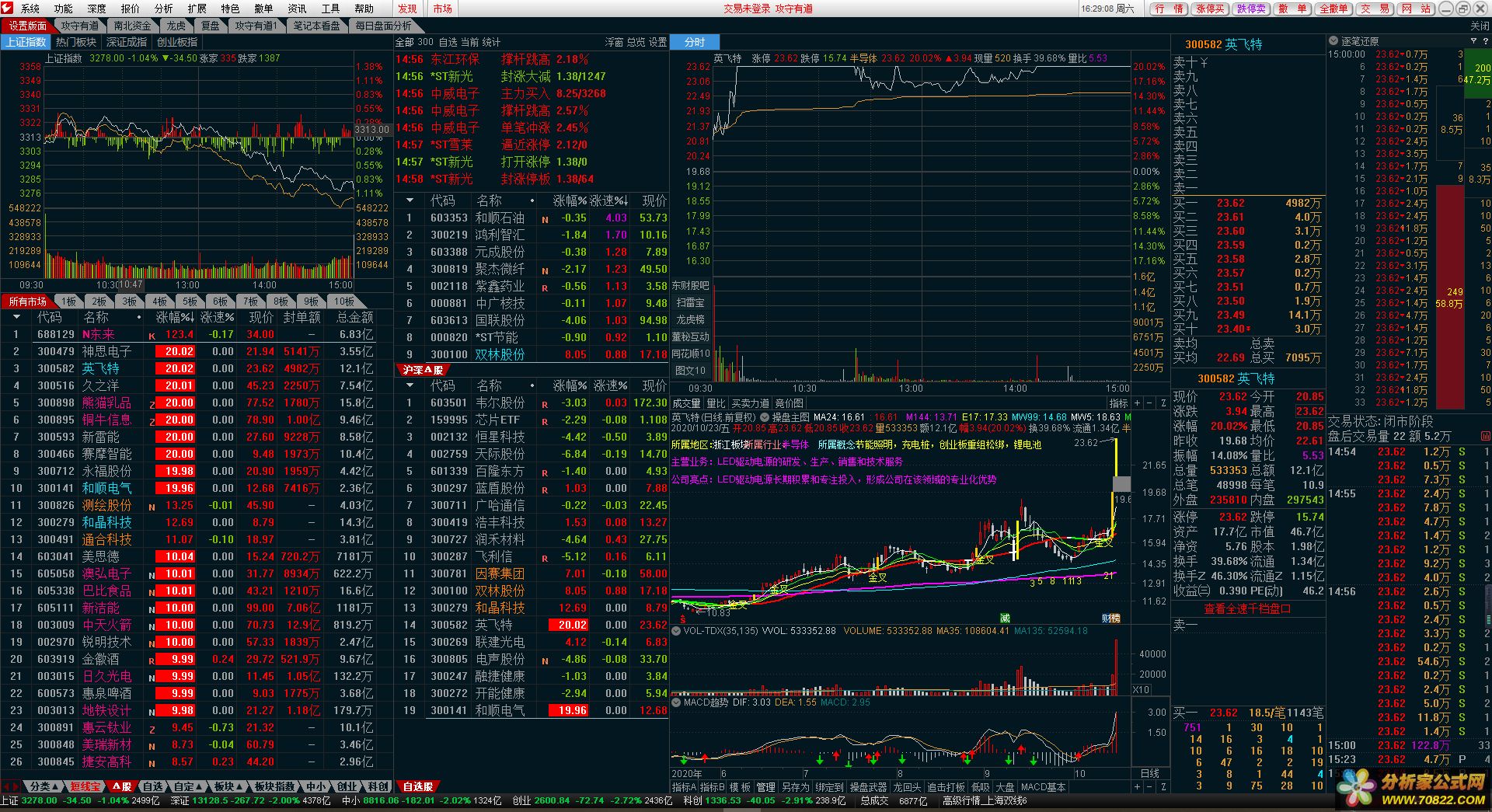1492x812 pixels.
Task: Select the 攻守有道 layout tab
Action: tap(80, 26)
